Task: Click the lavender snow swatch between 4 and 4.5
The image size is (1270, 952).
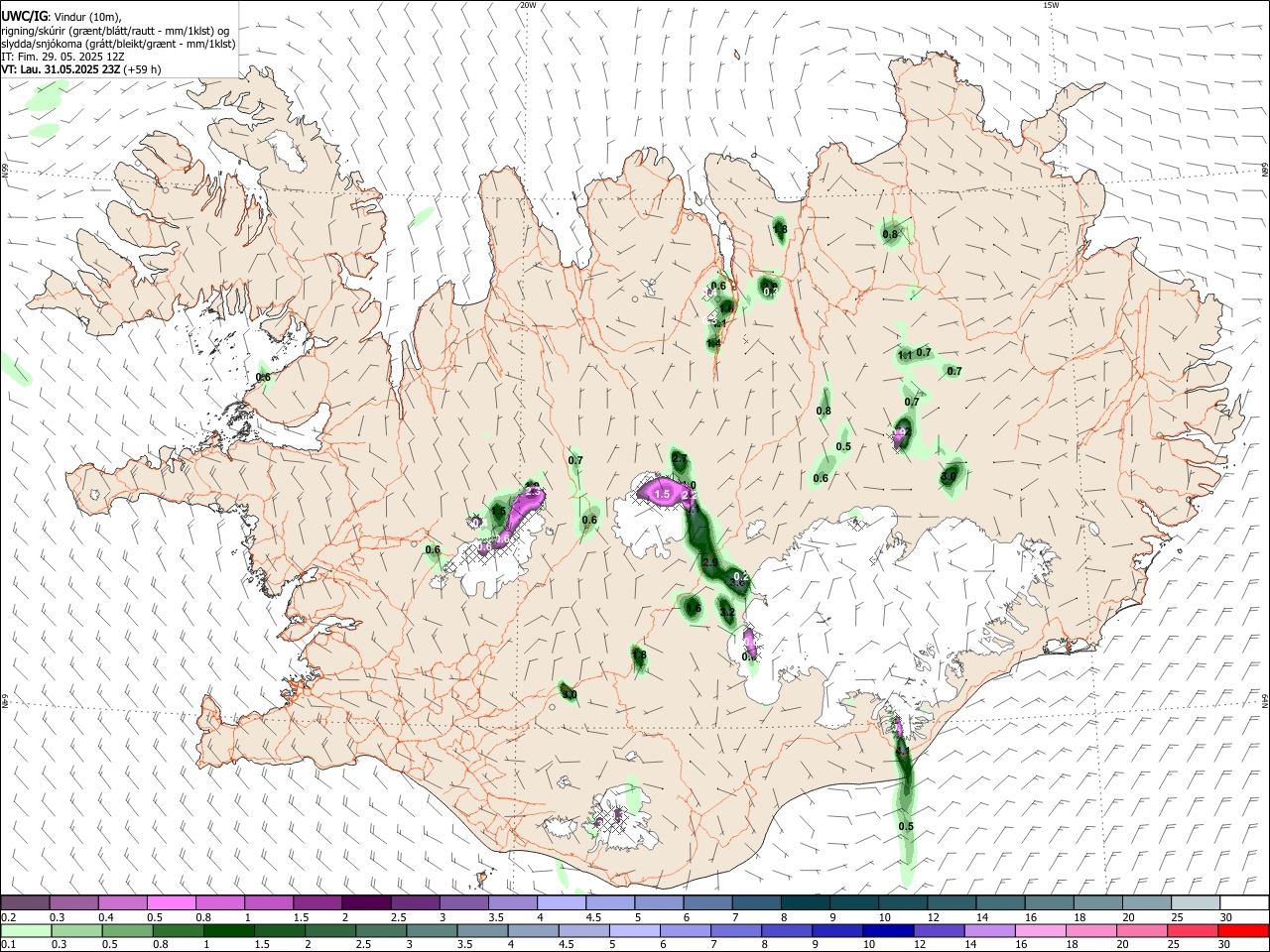Action: tap(561, 902)
